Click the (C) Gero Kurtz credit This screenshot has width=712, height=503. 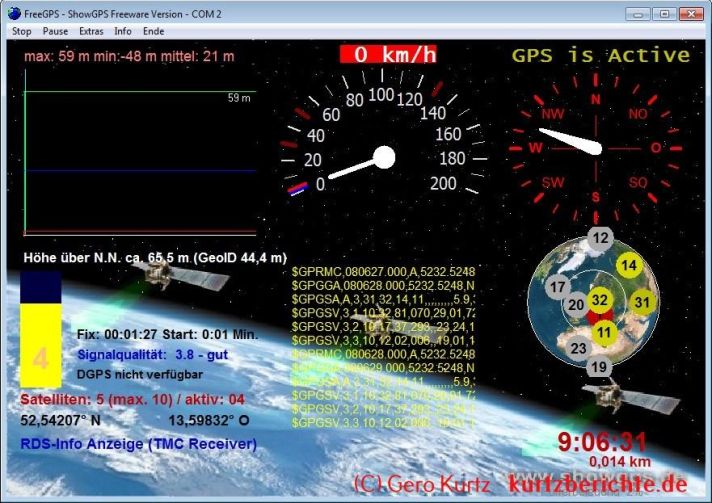[x=421, y=484]
